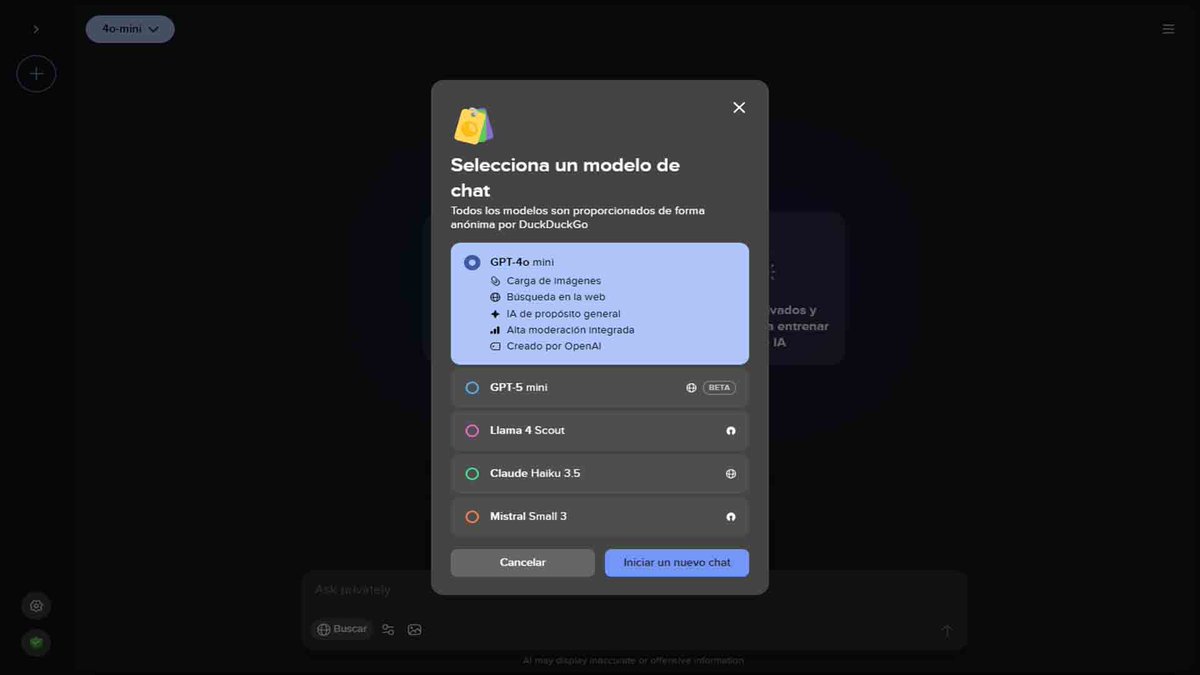Click the open-source icon on Llama 4 Scout

click(731, 431)
